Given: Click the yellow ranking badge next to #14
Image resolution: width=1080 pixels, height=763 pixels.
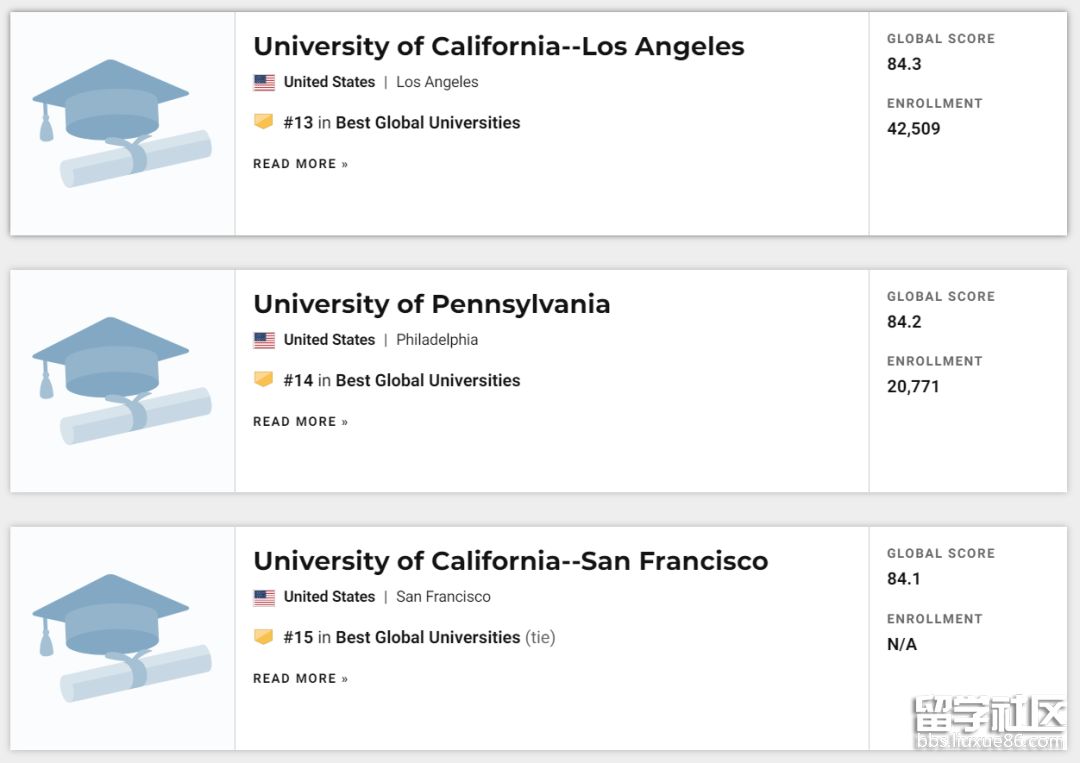Looking at the screenshot, I should coord(263,380).
